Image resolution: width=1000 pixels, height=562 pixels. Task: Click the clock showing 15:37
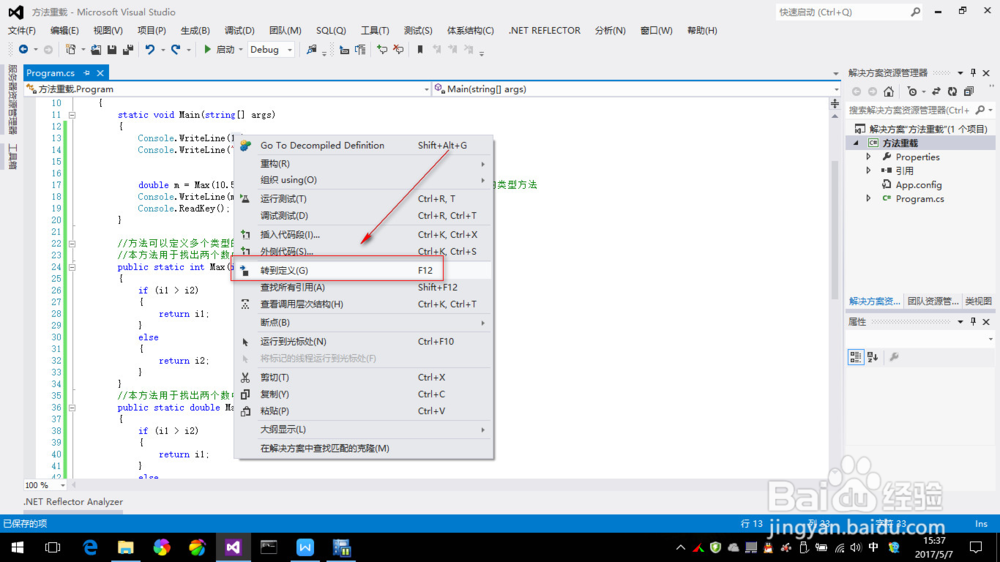coord(934,541)
